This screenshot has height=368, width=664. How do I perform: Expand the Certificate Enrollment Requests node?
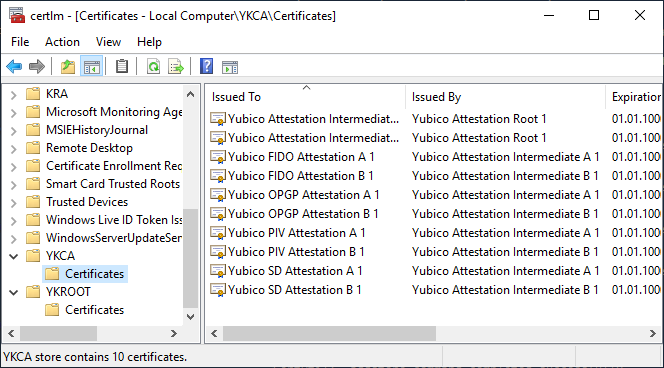[14, 166]
